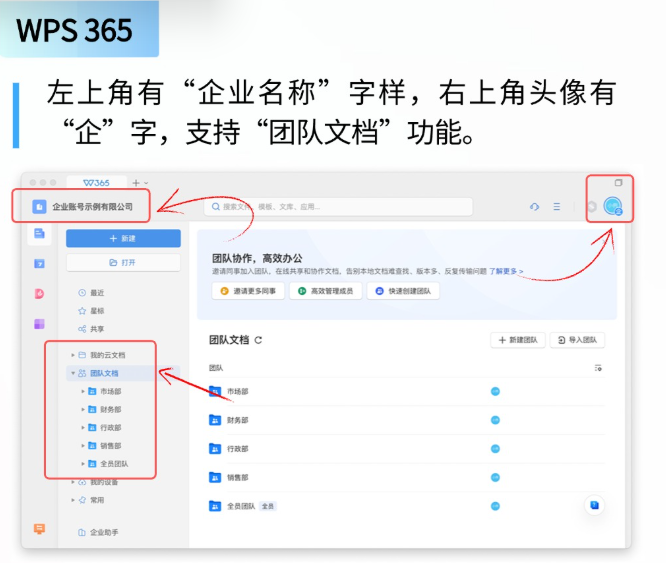The image size is (666, 563).
Task: Open 企业助手 at sidebar bottom
Action: pyautogui.click(x=99, y=532)
